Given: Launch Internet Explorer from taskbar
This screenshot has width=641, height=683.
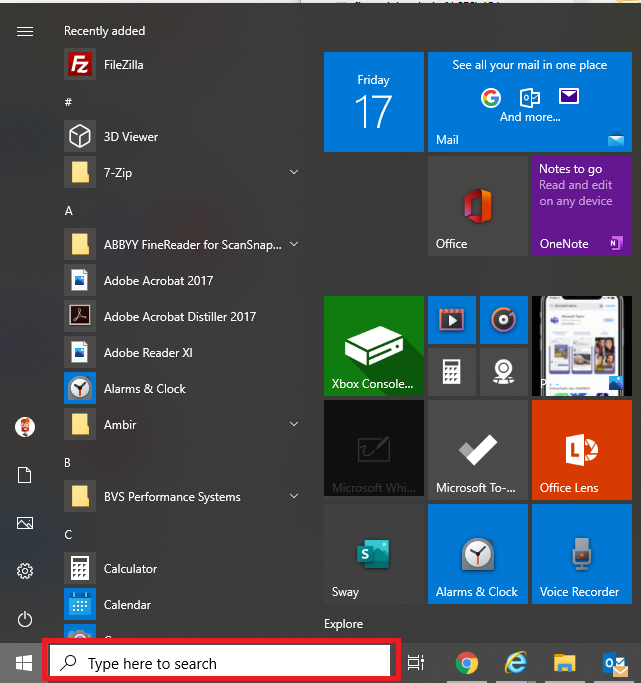Looking at the screenshot, I should click(x=516, y=663).
